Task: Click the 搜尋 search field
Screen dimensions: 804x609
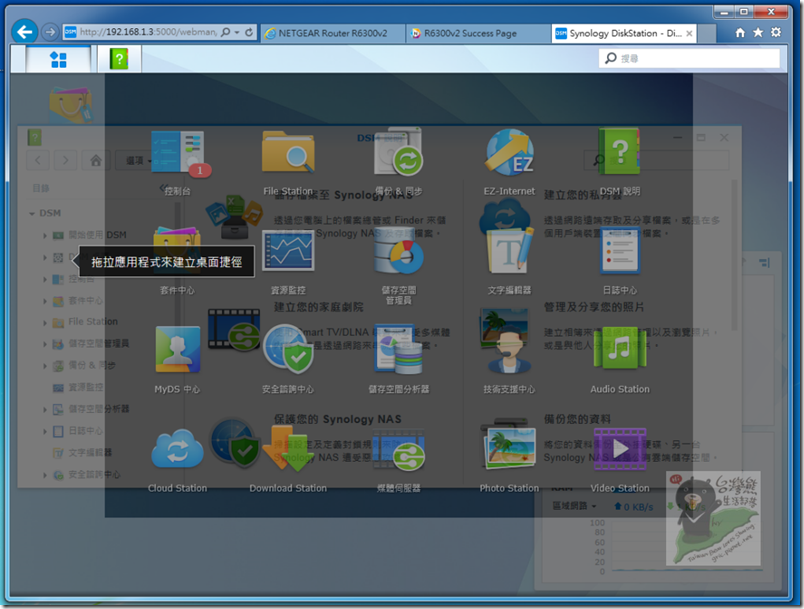Action: coord(690,59)
